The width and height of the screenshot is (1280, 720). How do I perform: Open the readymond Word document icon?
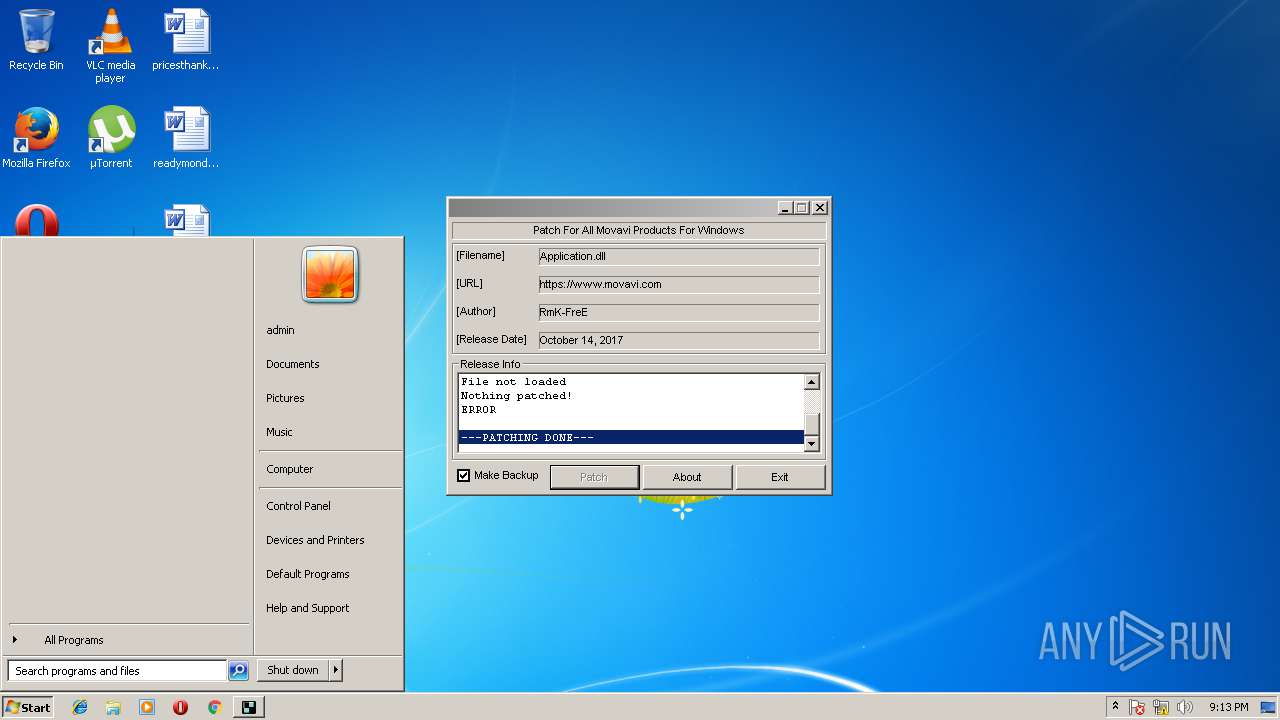(186, 138)
